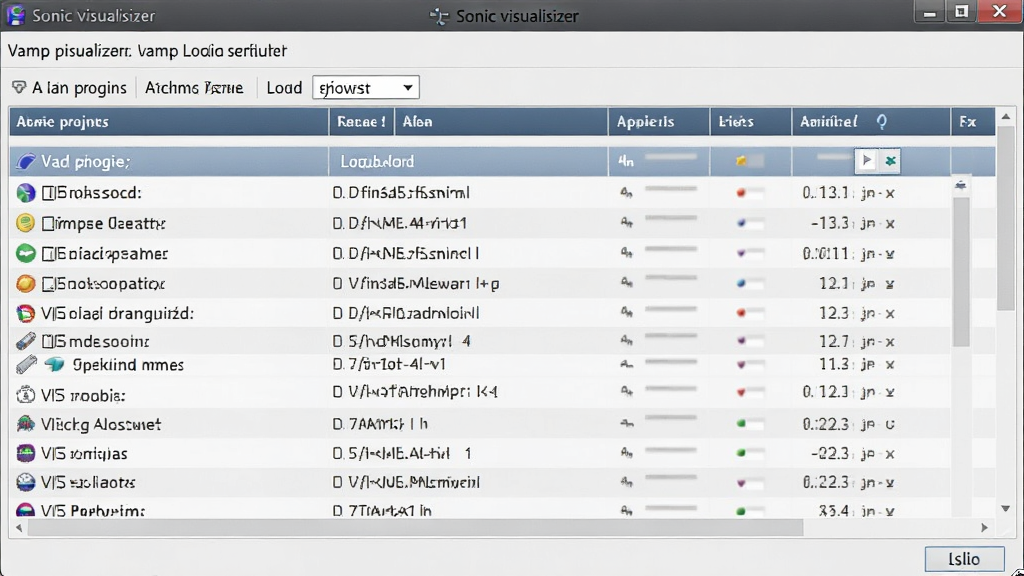Click the 'Appierls' column header
The height and width of the screenshot is (576, 1024).
[x=659, y=121]
